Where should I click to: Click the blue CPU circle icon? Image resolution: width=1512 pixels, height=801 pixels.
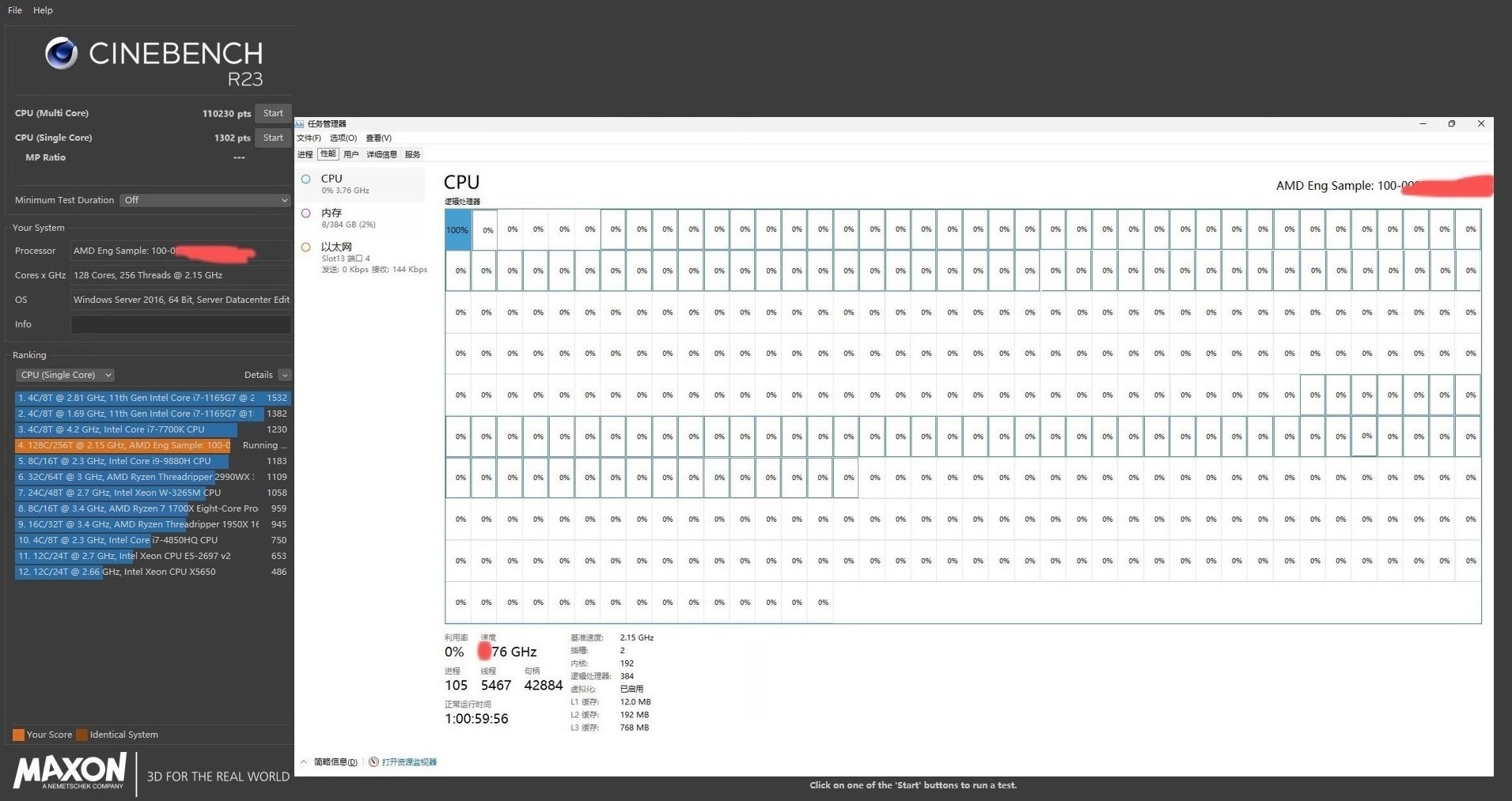coord(306,179)
